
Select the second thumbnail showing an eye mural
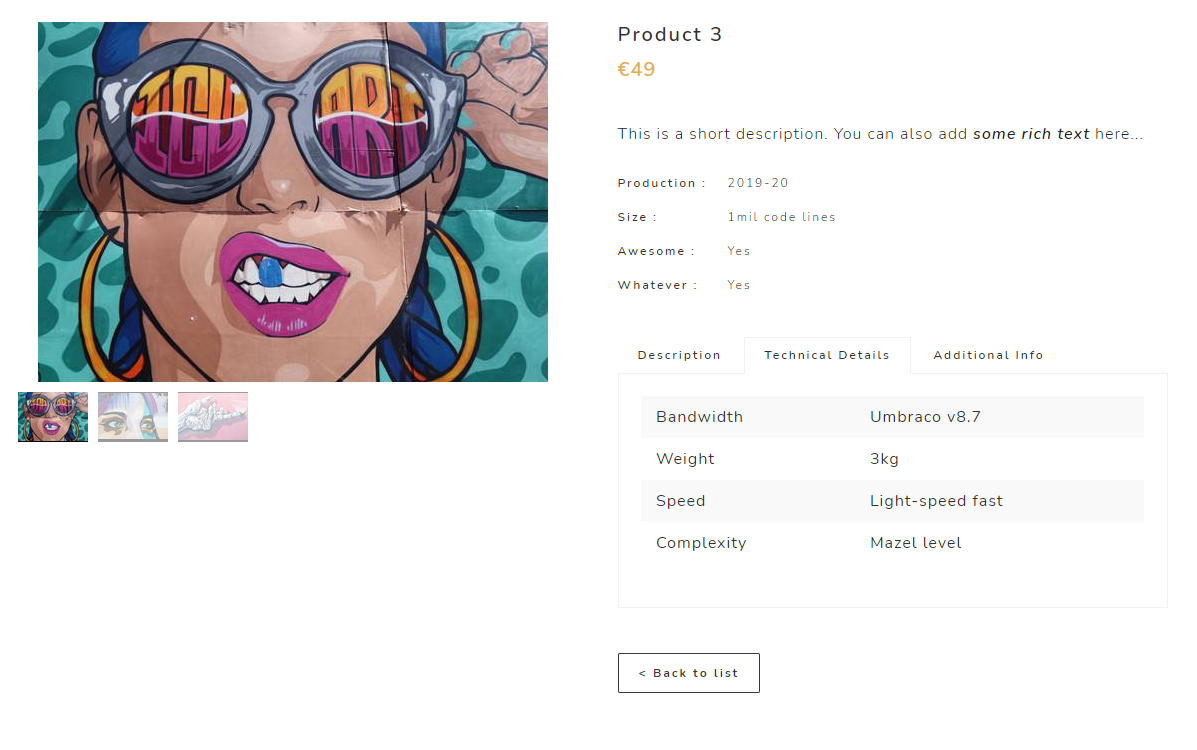[x=133, y=417]
